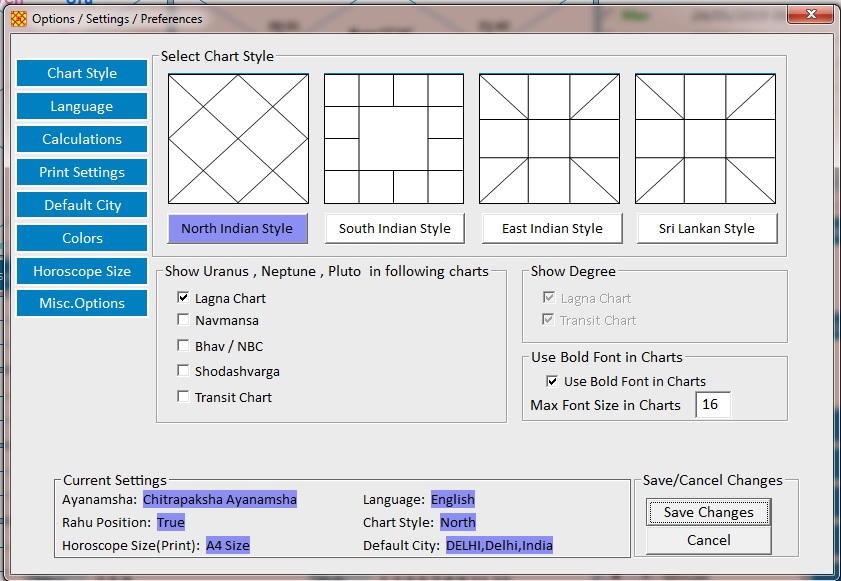Enable Navmansa checkbox
This screenshot has height=581, width=841.
(183, 320)
